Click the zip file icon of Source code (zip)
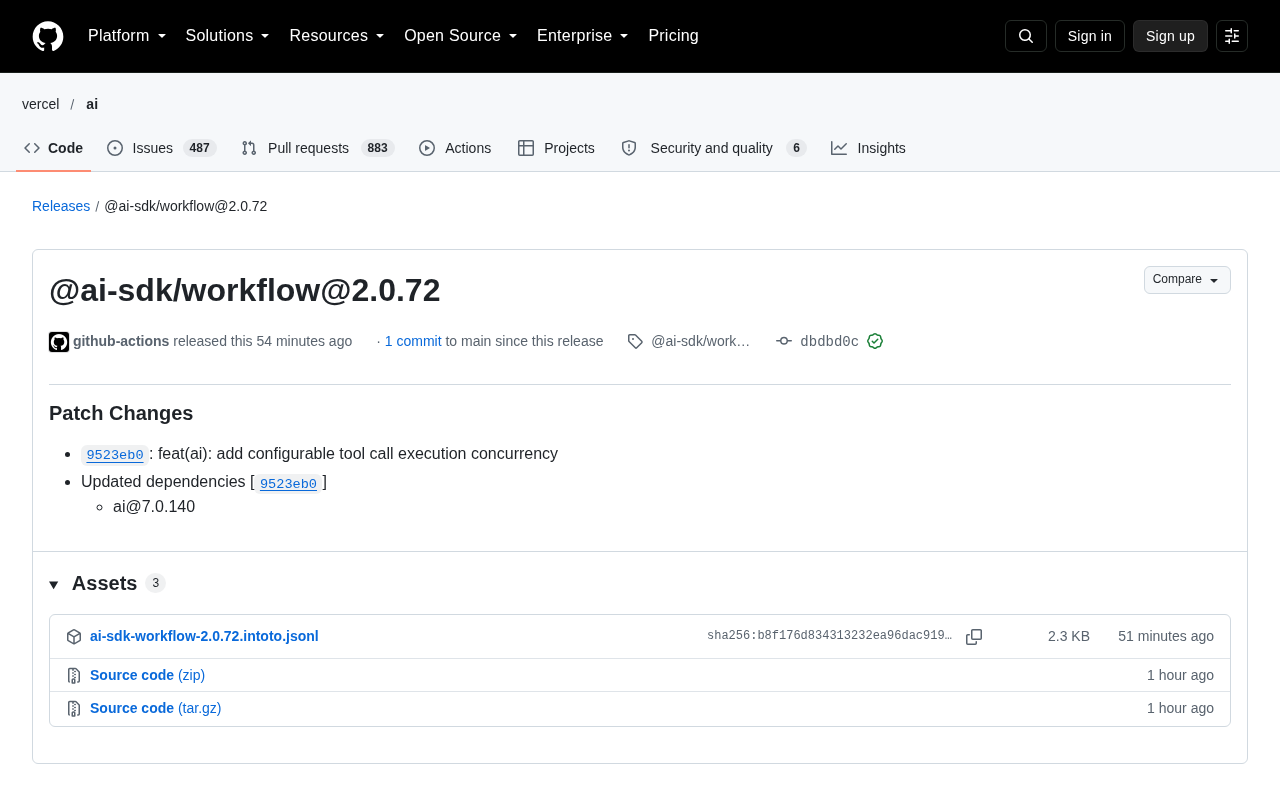The width and height of the screenshot is (1280, 800). pos(74,675)
